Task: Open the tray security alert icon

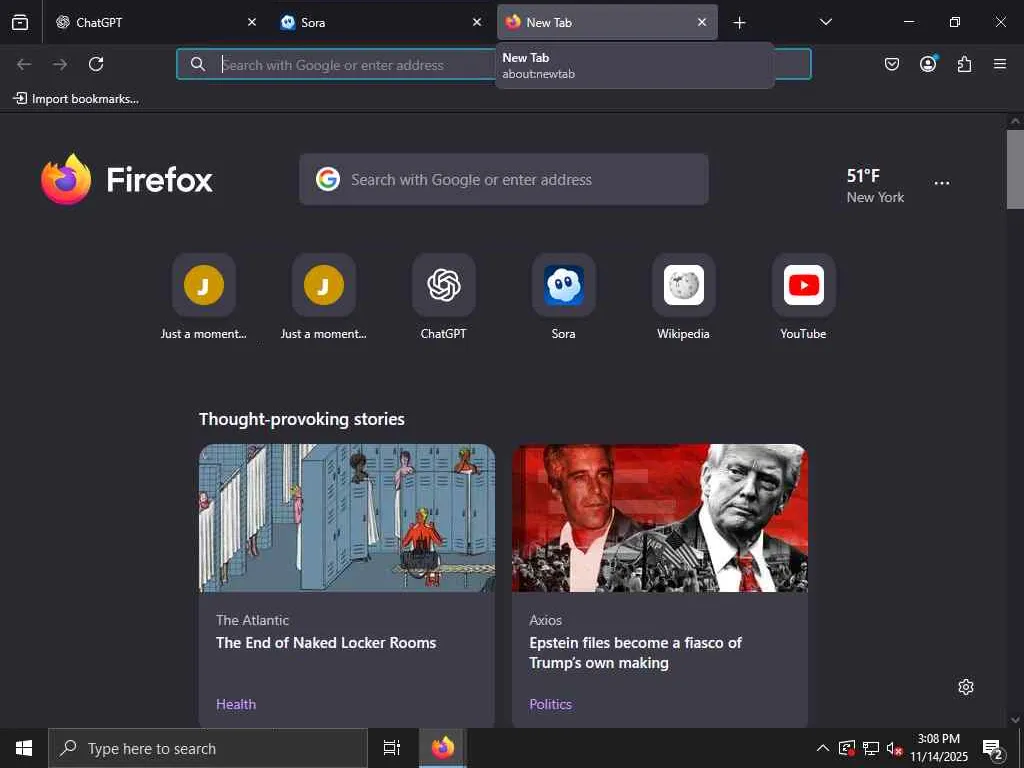Action: tap(846, 748)
